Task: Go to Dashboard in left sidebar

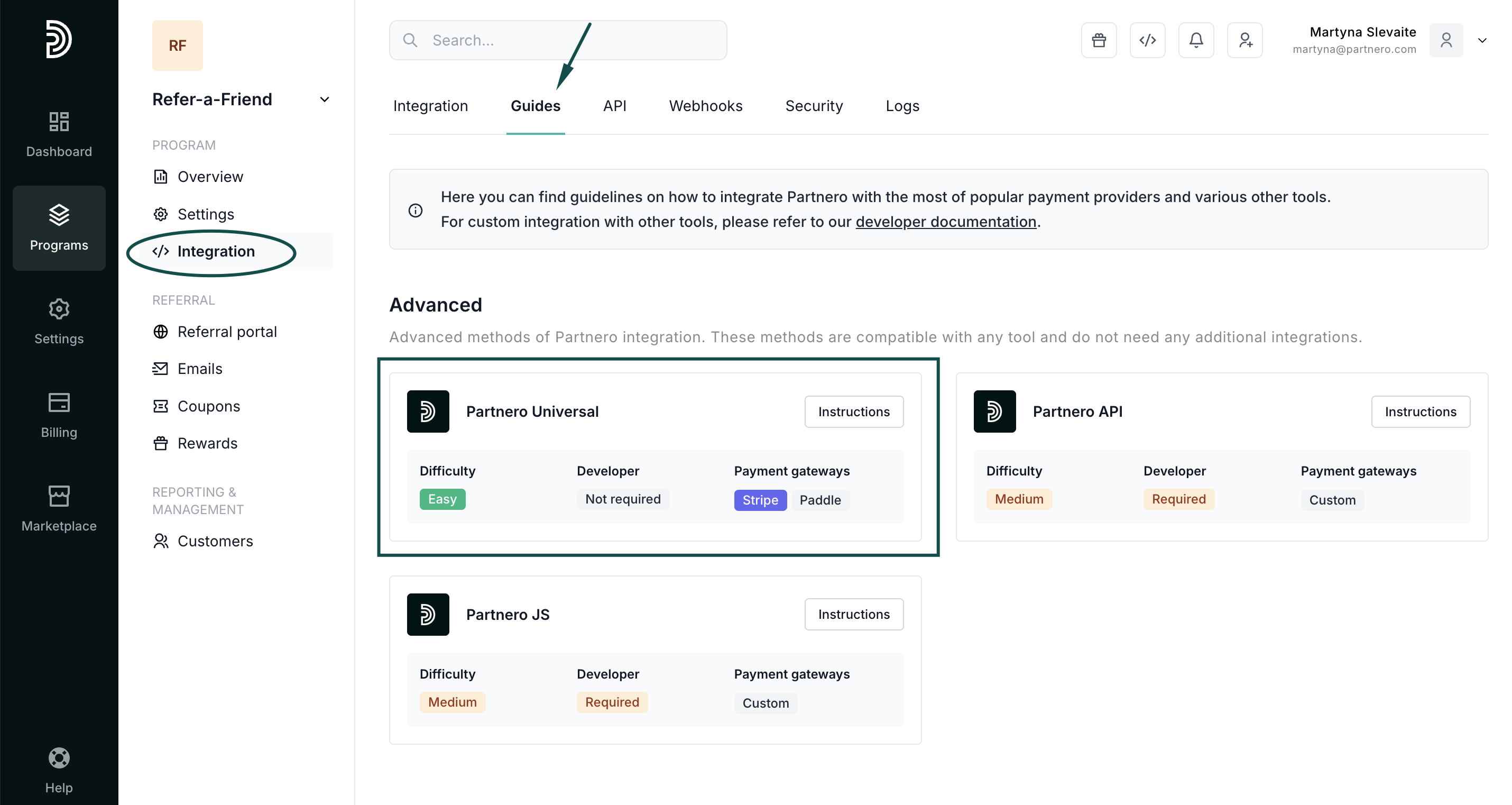Action: (59, 134)
